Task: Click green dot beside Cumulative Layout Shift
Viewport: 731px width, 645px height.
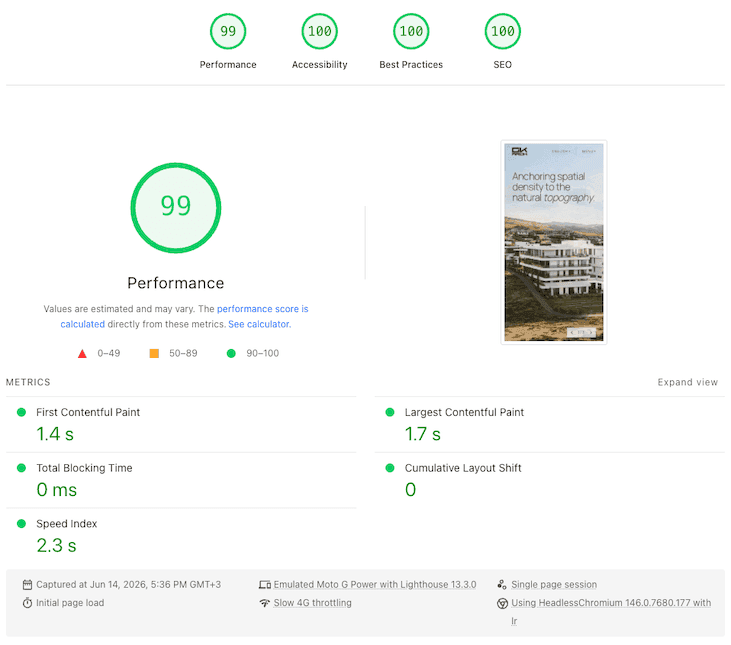Action: tap(390, 467)
